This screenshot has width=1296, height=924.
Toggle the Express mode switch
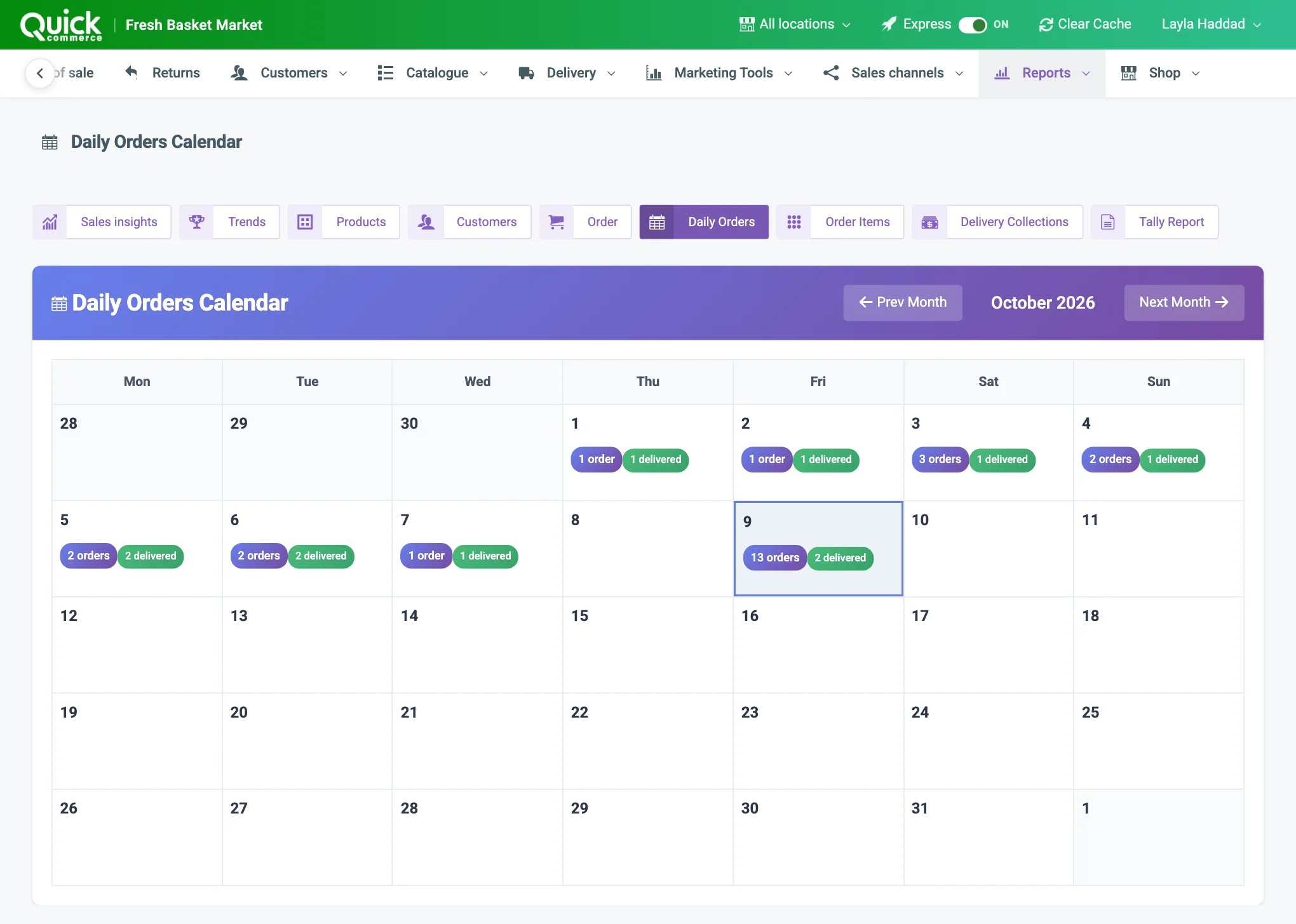point(973,25)
